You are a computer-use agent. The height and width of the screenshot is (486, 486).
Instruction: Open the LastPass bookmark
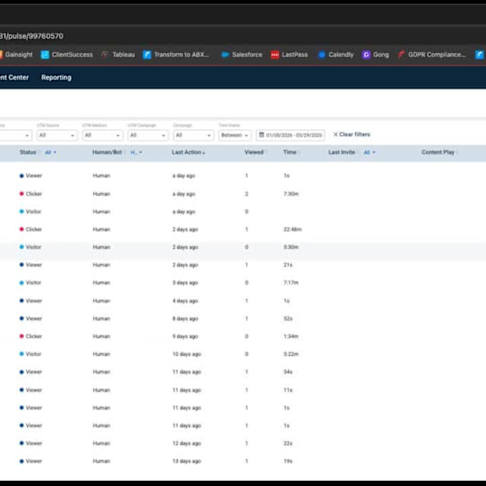tap(289, 55)
